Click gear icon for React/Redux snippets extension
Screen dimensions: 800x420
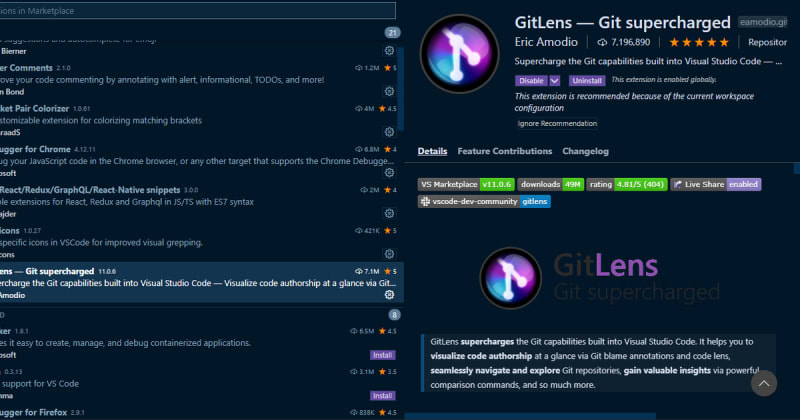(389, 213)
